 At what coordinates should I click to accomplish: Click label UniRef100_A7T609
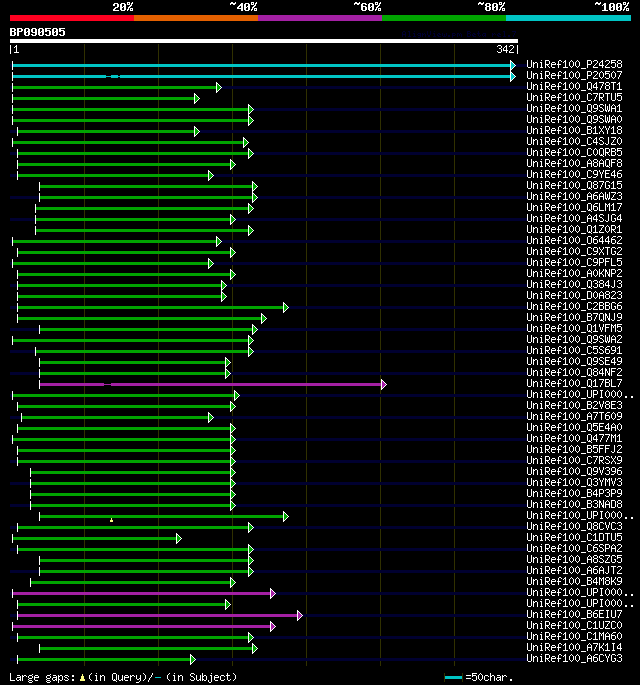coord(574,416)
